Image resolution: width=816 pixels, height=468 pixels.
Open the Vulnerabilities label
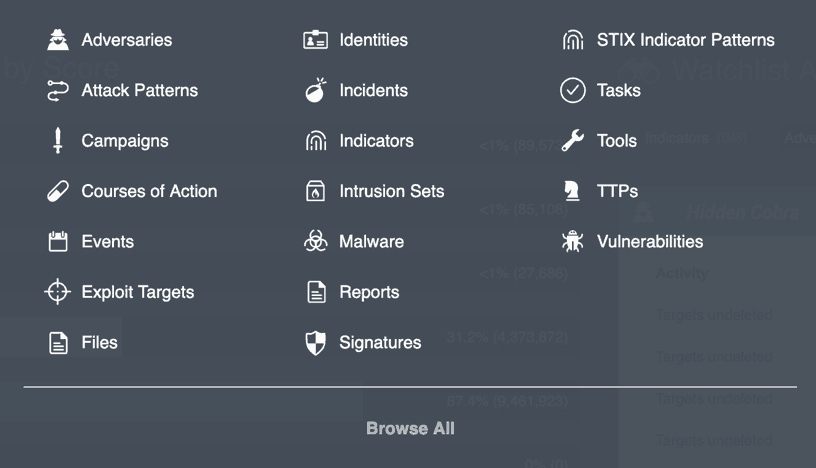[650, 242]
